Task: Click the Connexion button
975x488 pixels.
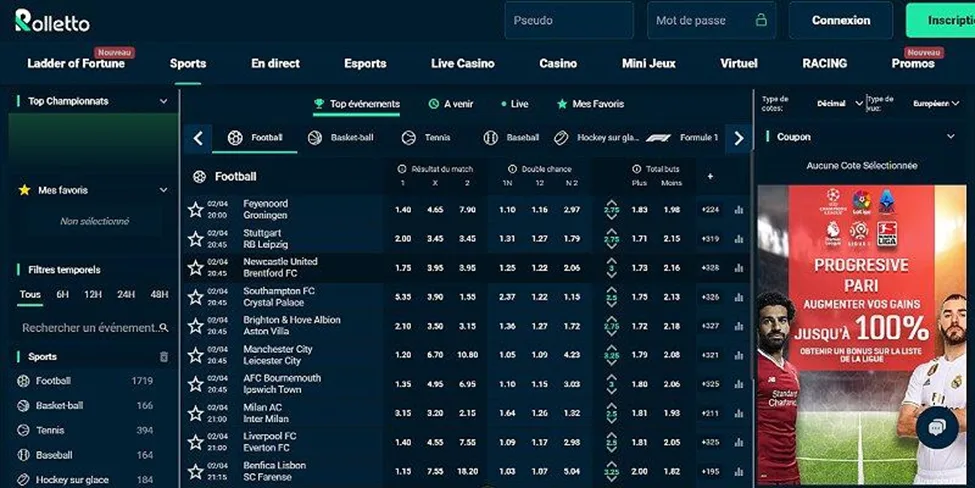Action: [x=840, y=20]
